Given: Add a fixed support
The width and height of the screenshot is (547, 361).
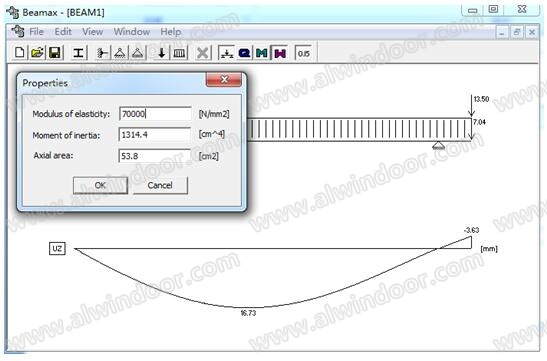Looking at the screenshot, I should click(102, 53).
